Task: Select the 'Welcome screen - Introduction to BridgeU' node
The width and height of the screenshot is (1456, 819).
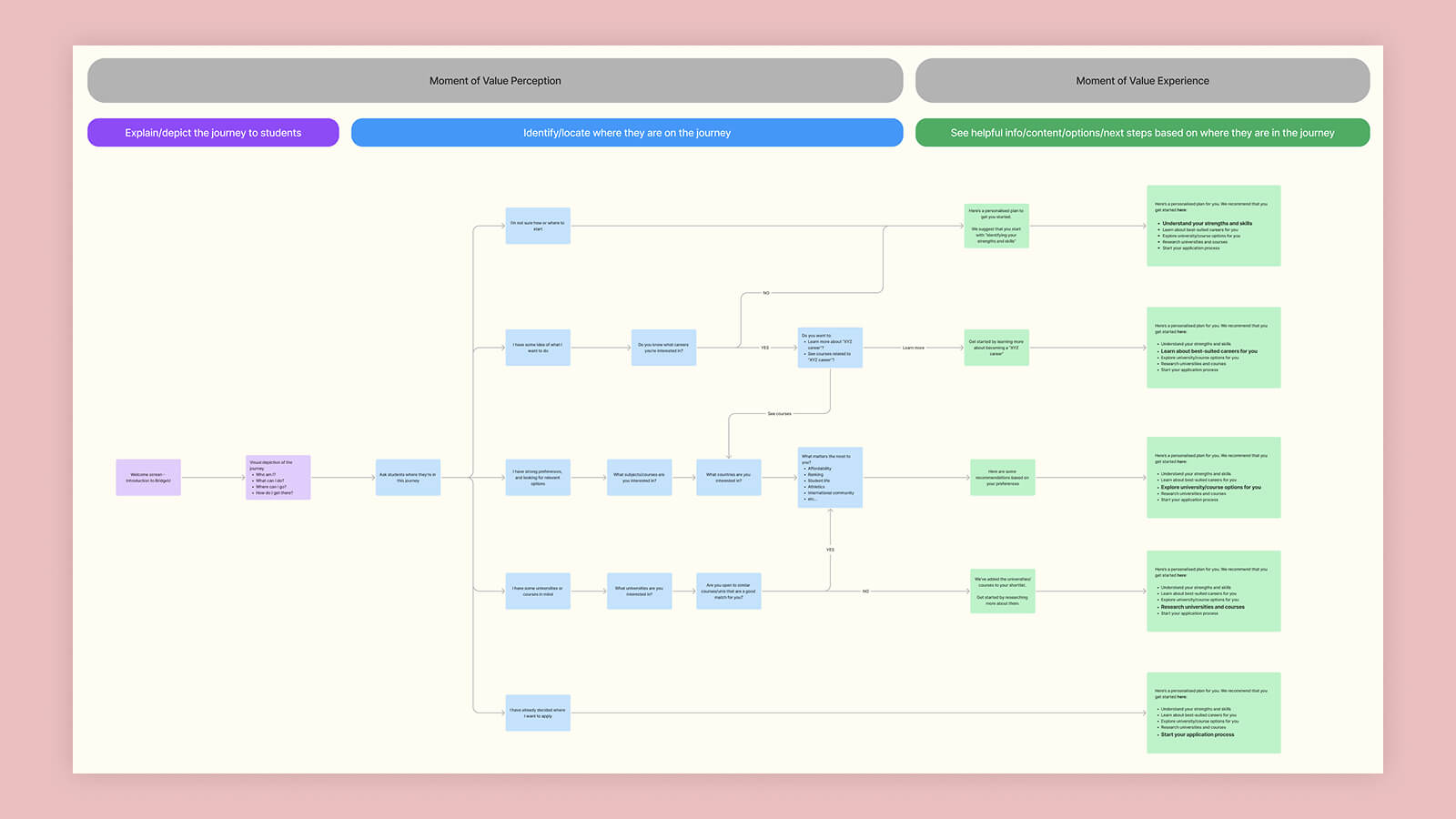Action: (x=147, y=477)
